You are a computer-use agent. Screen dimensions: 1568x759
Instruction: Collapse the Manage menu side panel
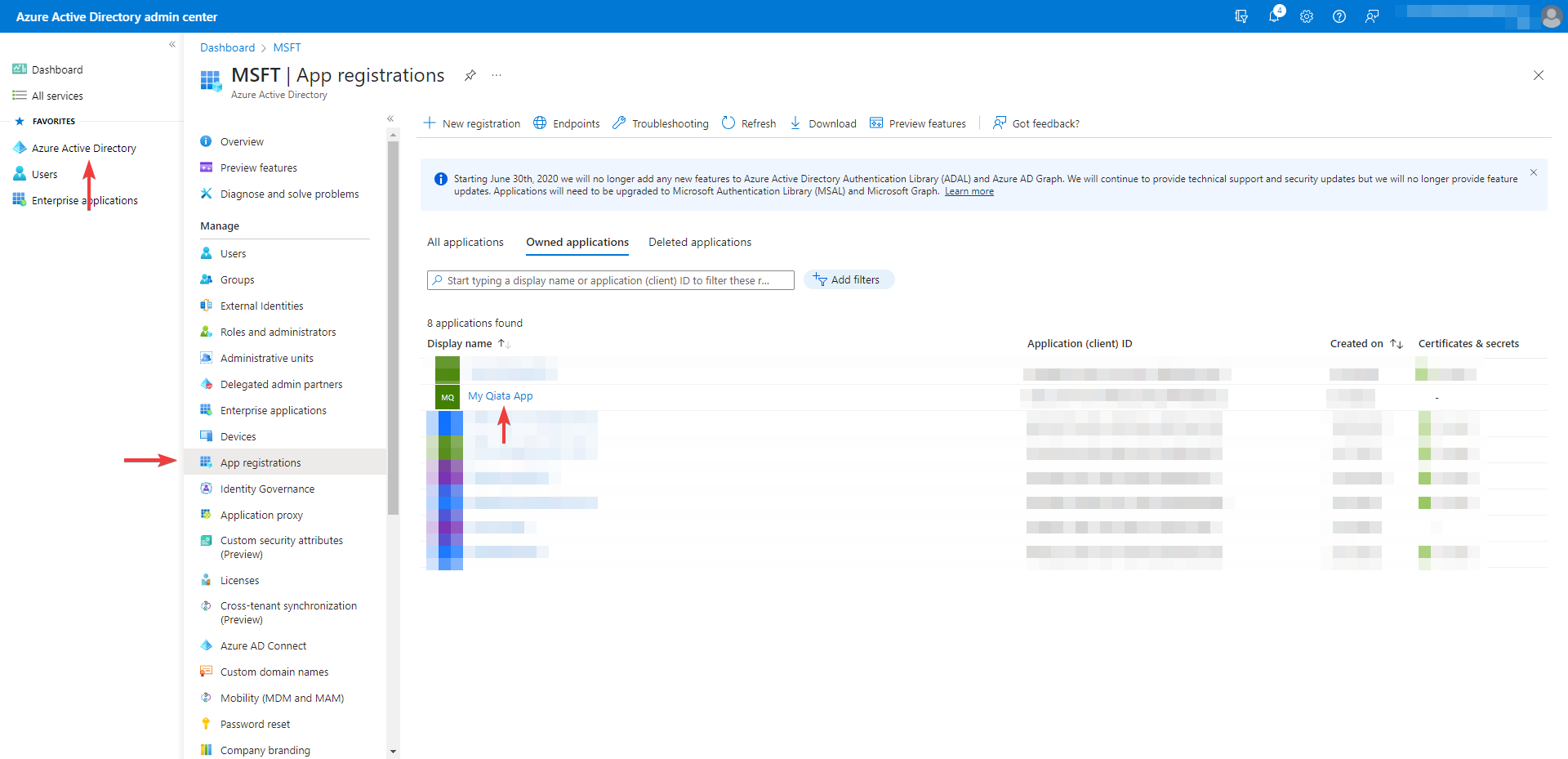[390, 118]
